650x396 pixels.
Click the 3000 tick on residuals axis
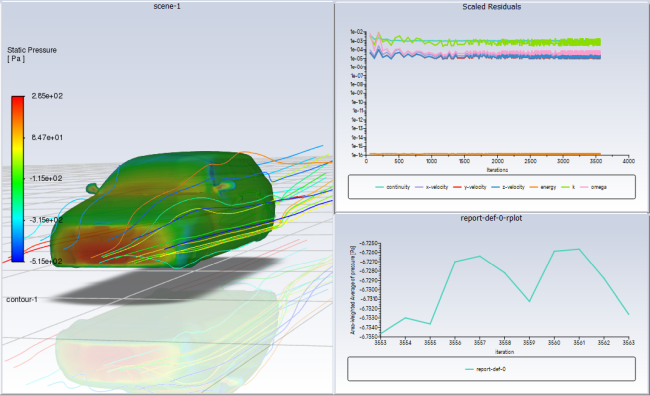tap(563, 161)
